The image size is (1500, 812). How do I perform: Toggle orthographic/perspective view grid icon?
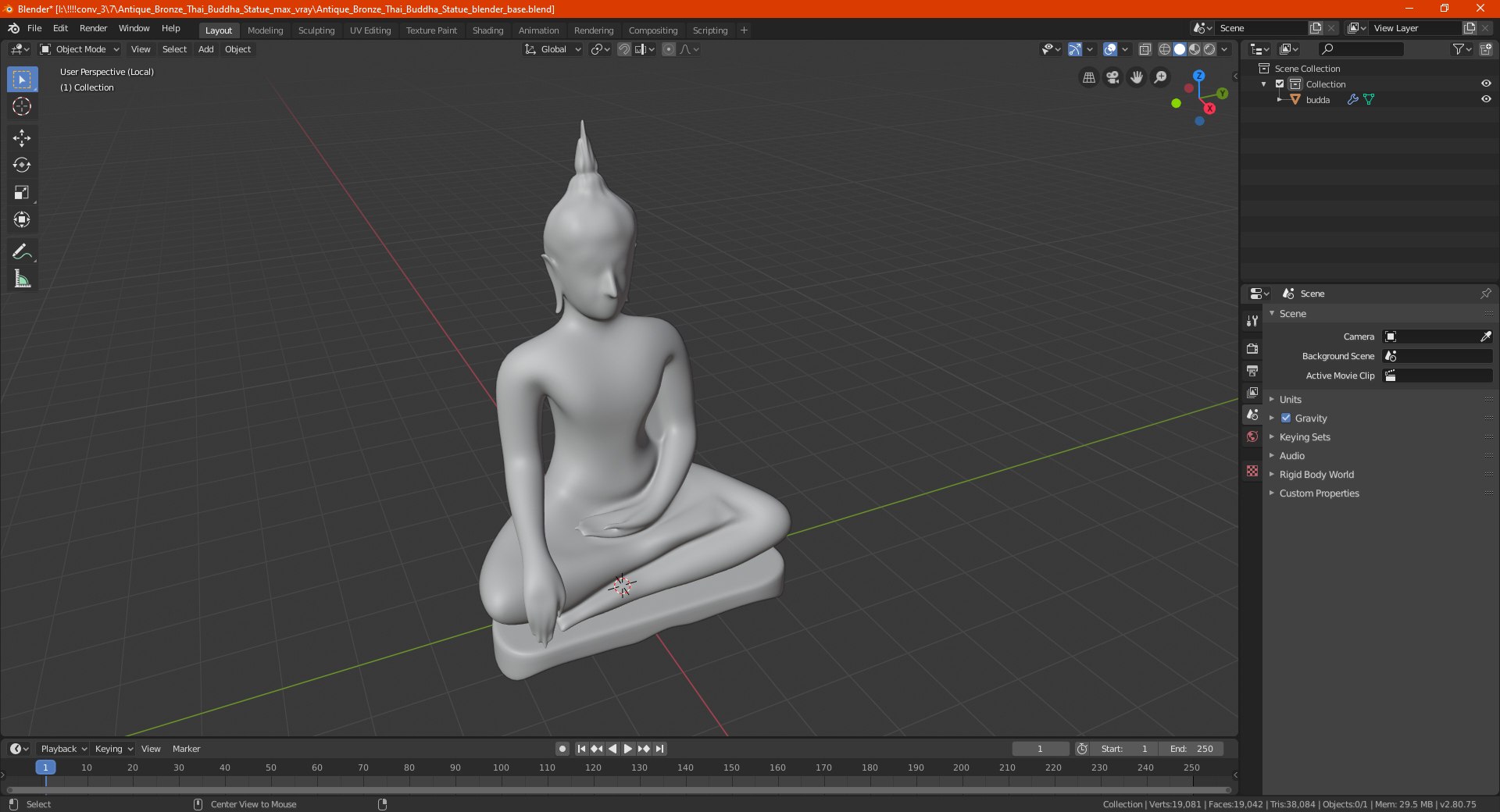click(x=1088, y=77)
